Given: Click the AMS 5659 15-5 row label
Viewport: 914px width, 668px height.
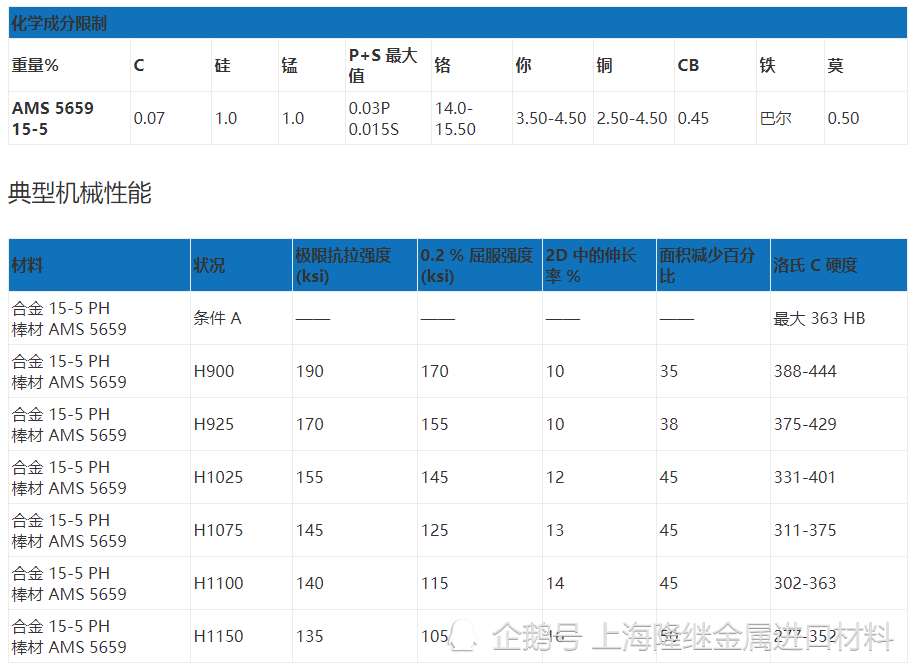Looking at the screenshot, I should click(48, 117).
